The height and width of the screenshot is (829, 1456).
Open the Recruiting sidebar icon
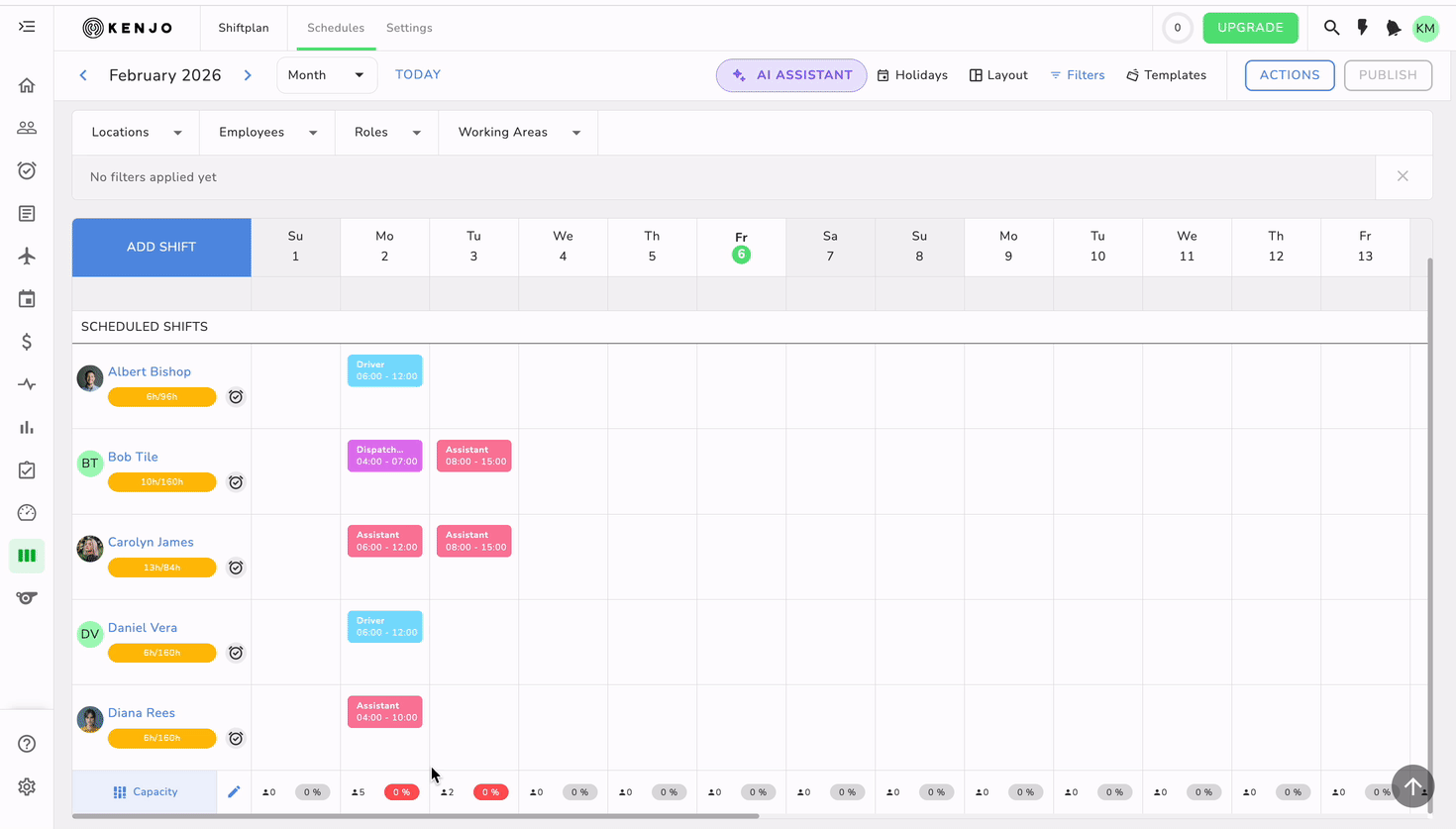[x=27, y=598]
